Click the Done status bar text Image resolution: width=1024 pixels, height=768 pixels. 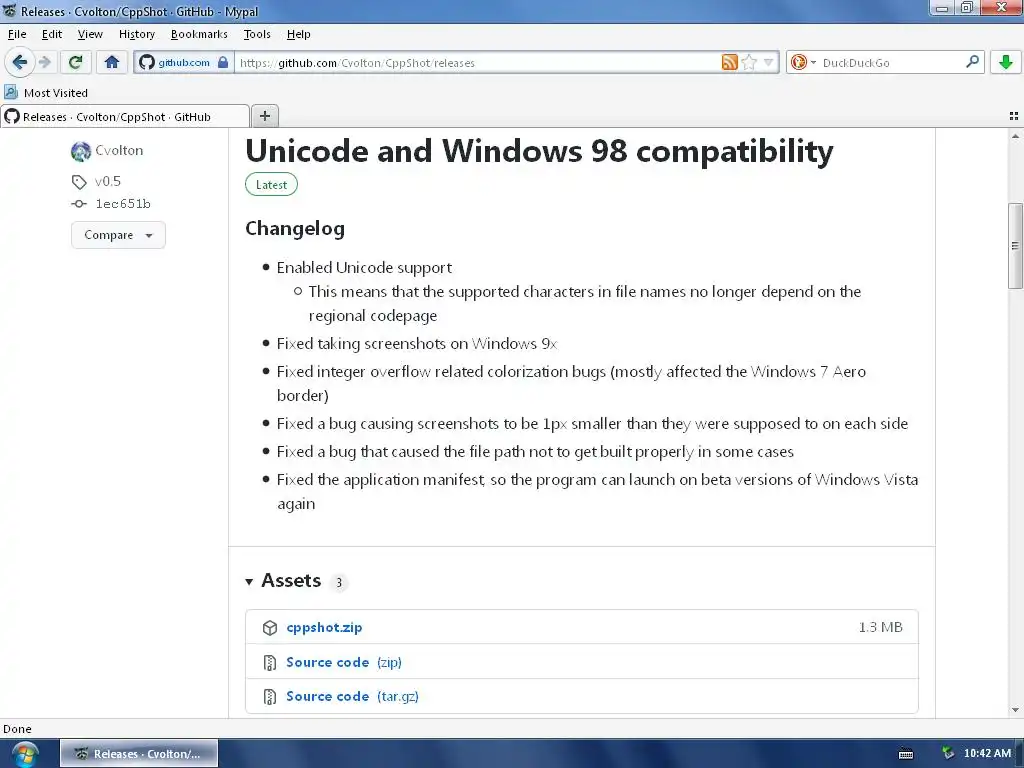pos(17,729)
